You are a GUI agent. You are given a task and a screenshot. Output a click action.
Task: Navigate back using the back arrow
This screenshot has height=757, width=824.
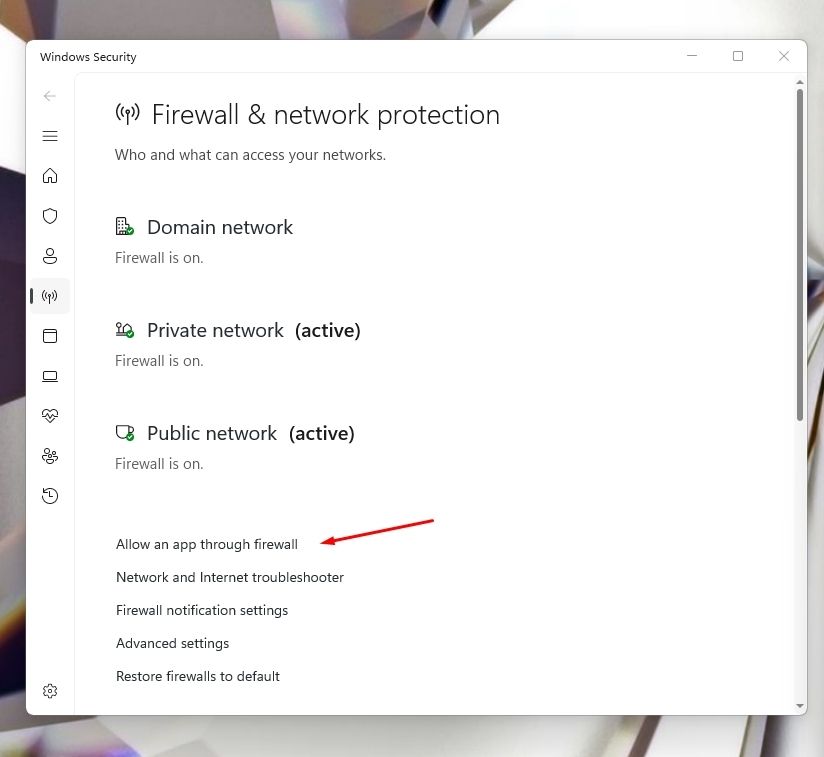coord(50,96)
